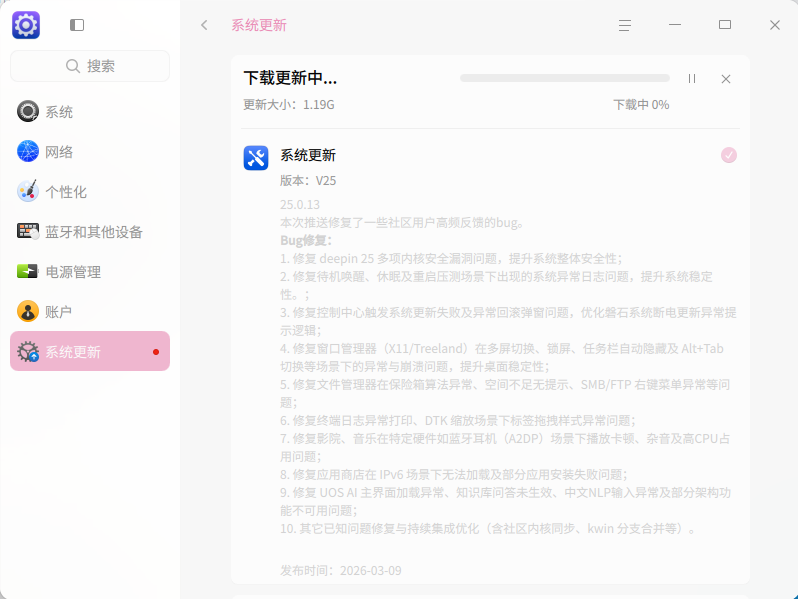
Task: Go back with the left arrow
Action: coord(205,25)
